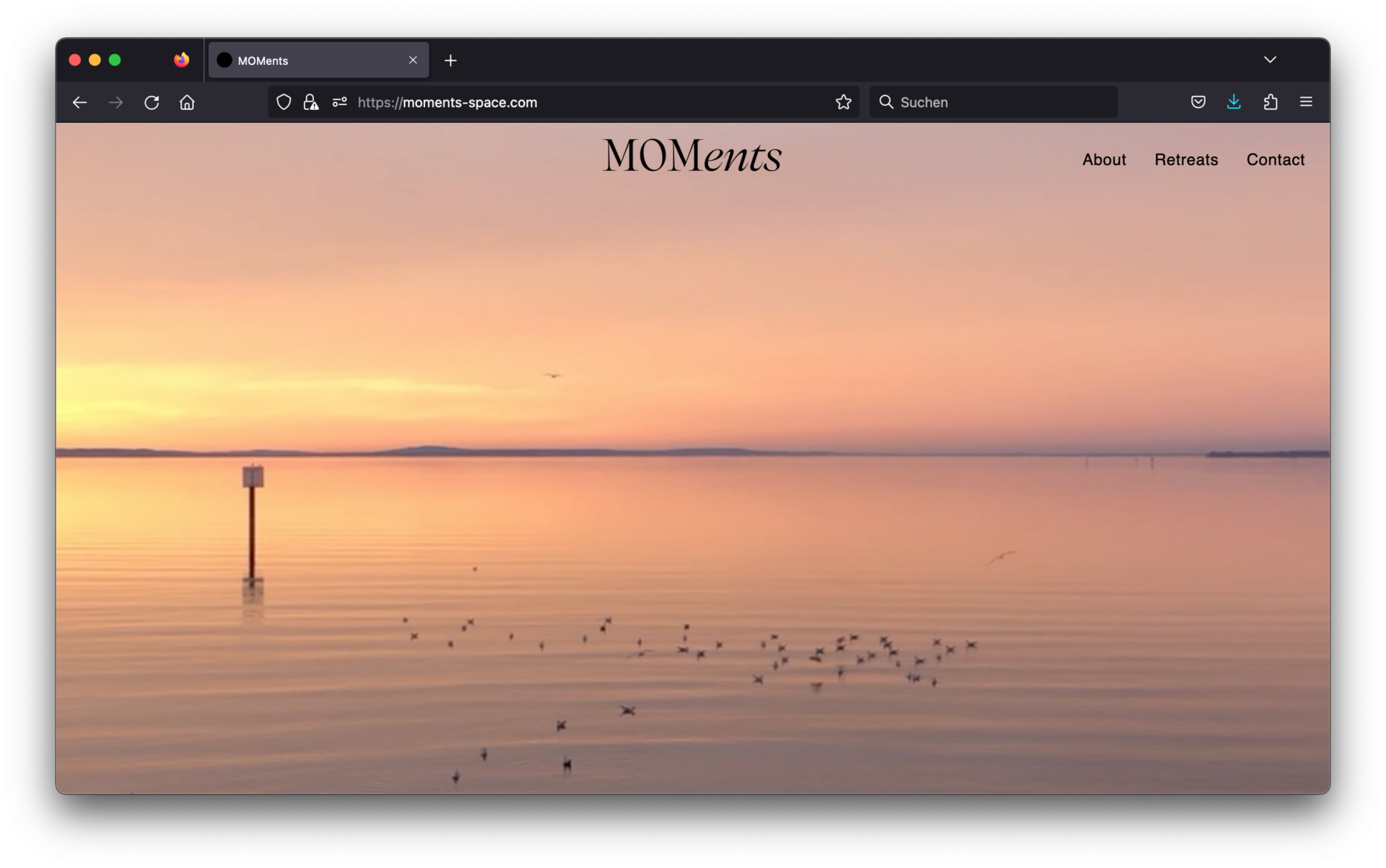Bookmark this page with the star
Image resolution: width=1386 pixels, height=868 pixels.
point(843,102)
